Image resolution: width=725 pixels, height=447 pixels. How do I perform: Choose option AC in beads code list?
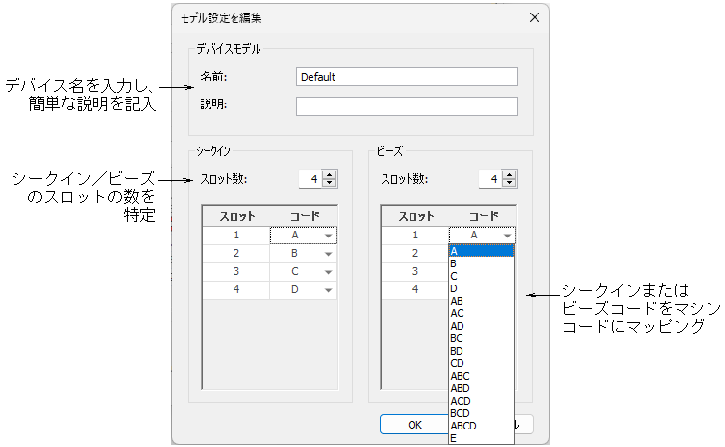pyautogui.click(x=481, y=313)
